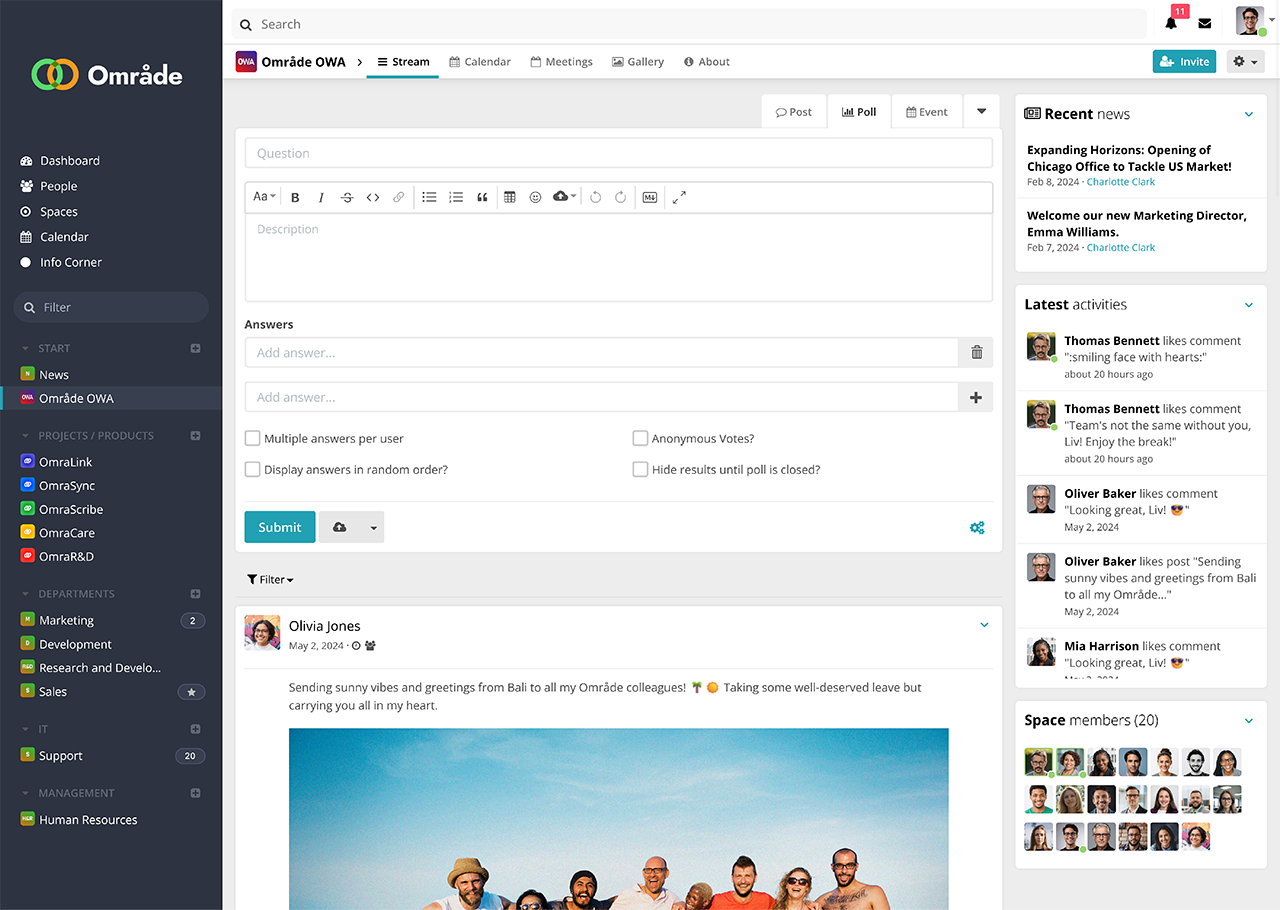Tick Hide results until poll is closed
The height and width of the screenshot is (910, 1280).
[x=641, y=469]
